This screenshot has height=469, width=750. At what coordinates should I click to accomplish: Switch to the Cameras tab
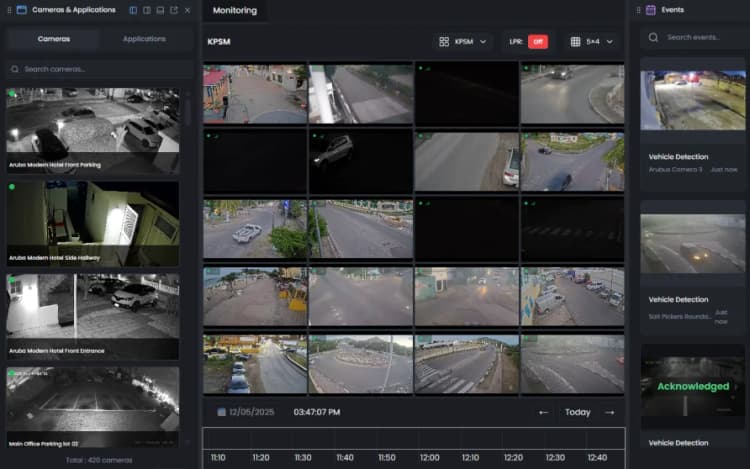pos(54,39)
